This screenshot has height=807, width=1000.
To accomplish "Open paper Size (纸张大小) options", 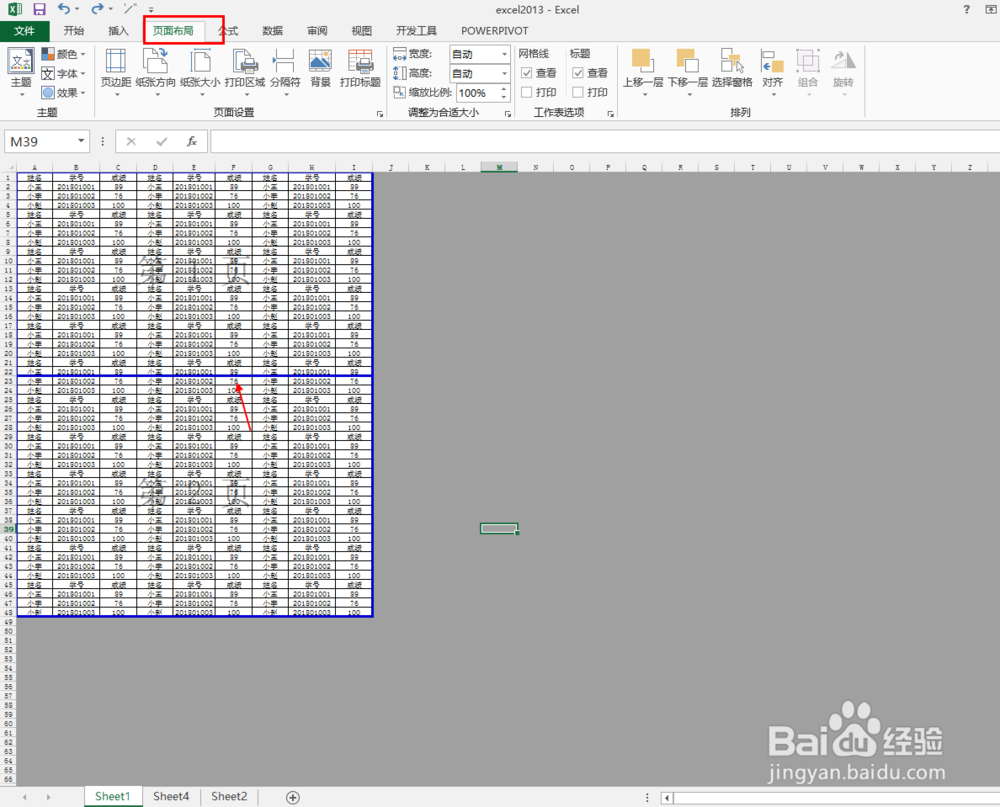I will (200, 71).
